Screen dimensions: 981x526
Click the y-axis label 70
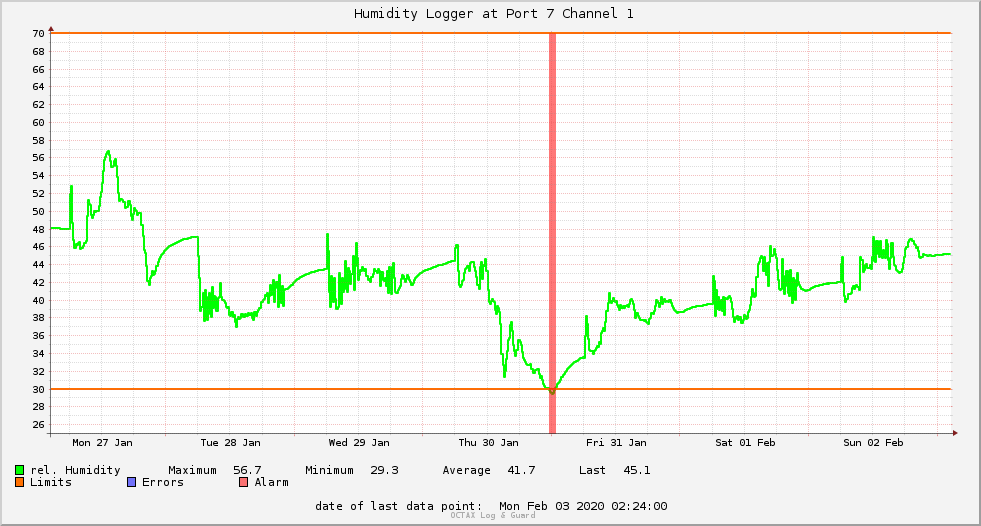38,34
